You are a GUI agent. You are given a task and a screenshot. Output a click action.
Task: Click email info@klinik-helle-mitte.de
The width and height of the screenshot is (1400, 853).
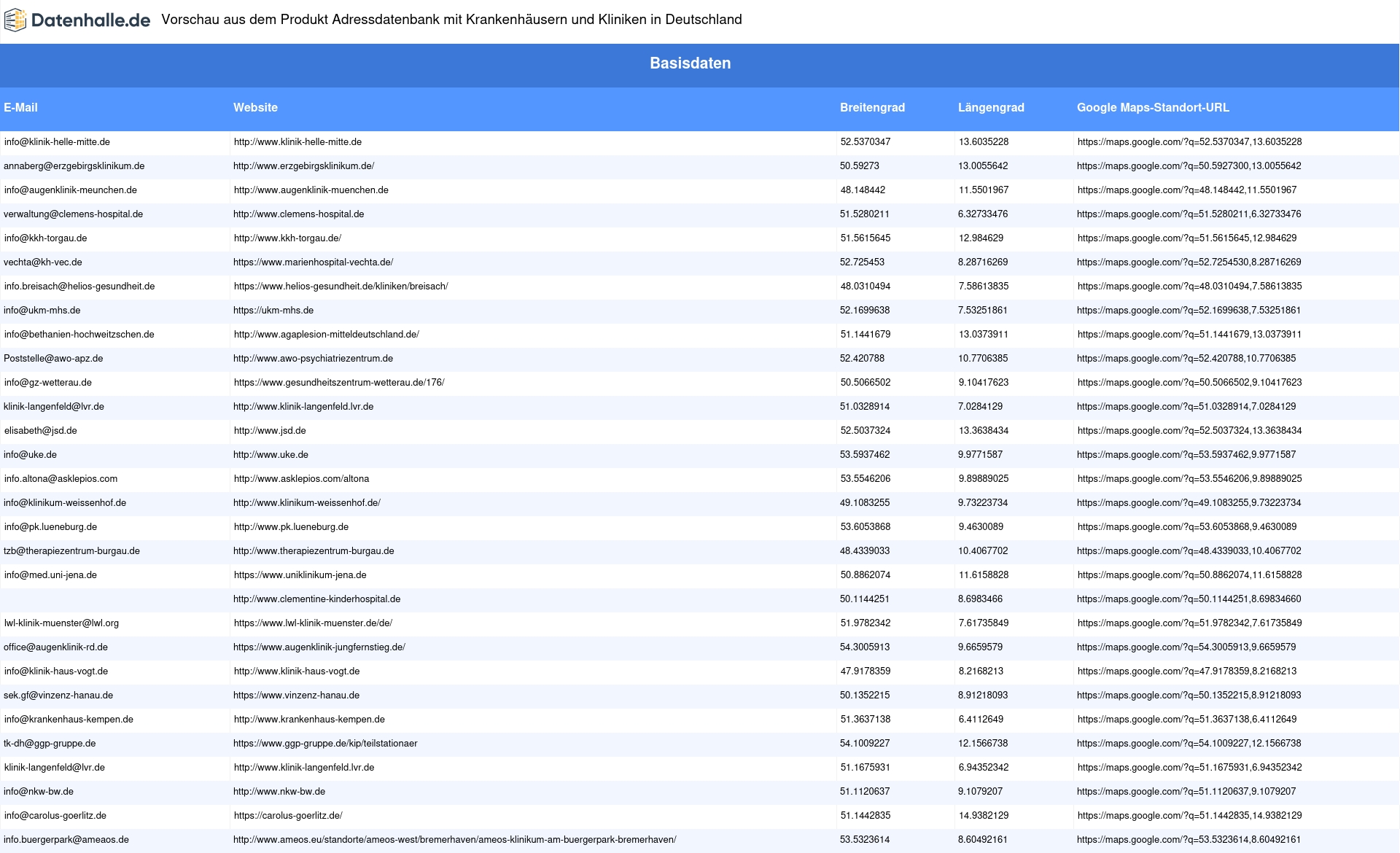coord(57,142)
